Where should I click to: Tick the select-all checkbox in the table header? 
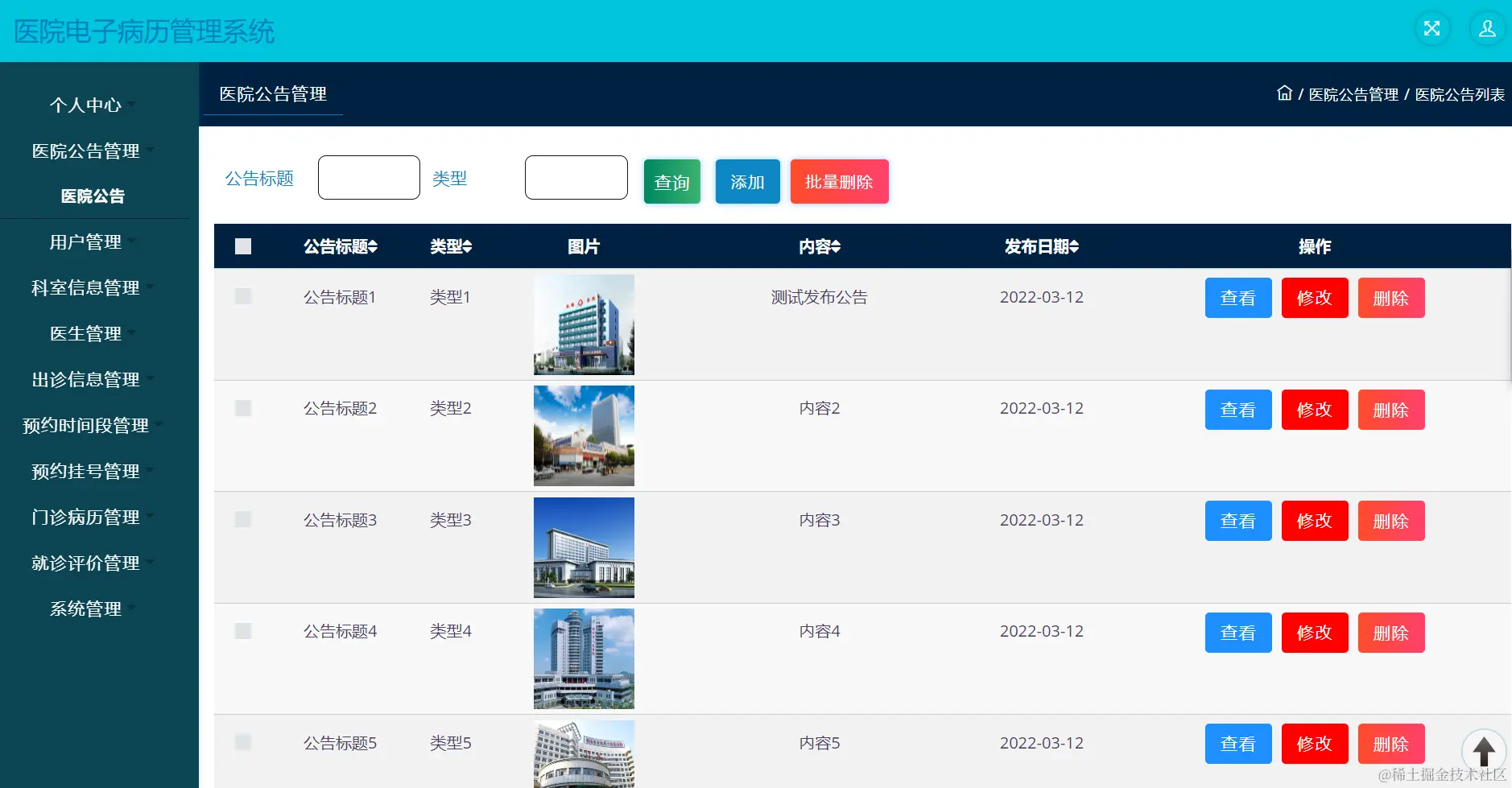click(x=243, y=246)
